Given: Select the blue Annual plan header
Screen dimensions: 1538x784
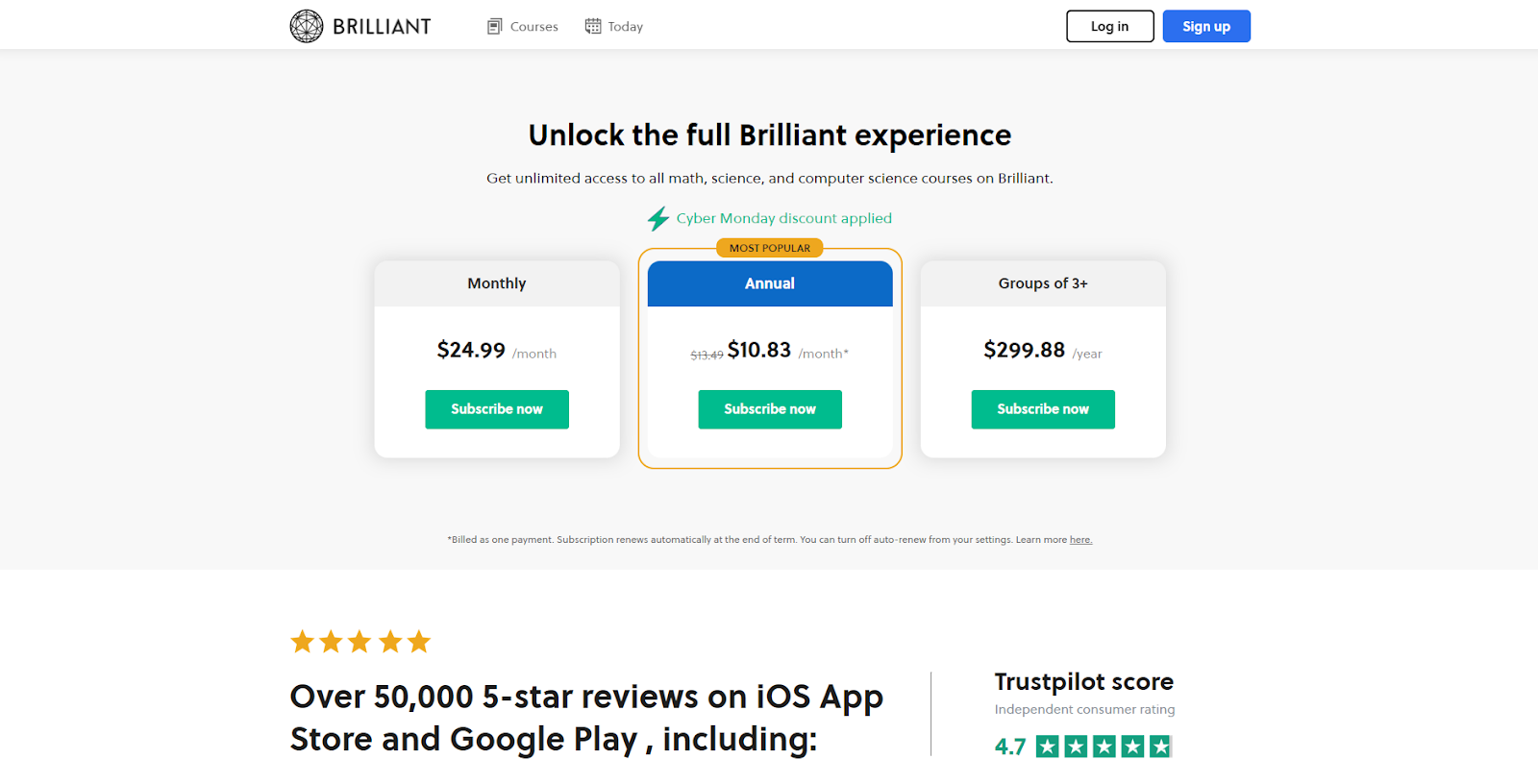Looking at the screenshot, I should [x=770, y=283].
